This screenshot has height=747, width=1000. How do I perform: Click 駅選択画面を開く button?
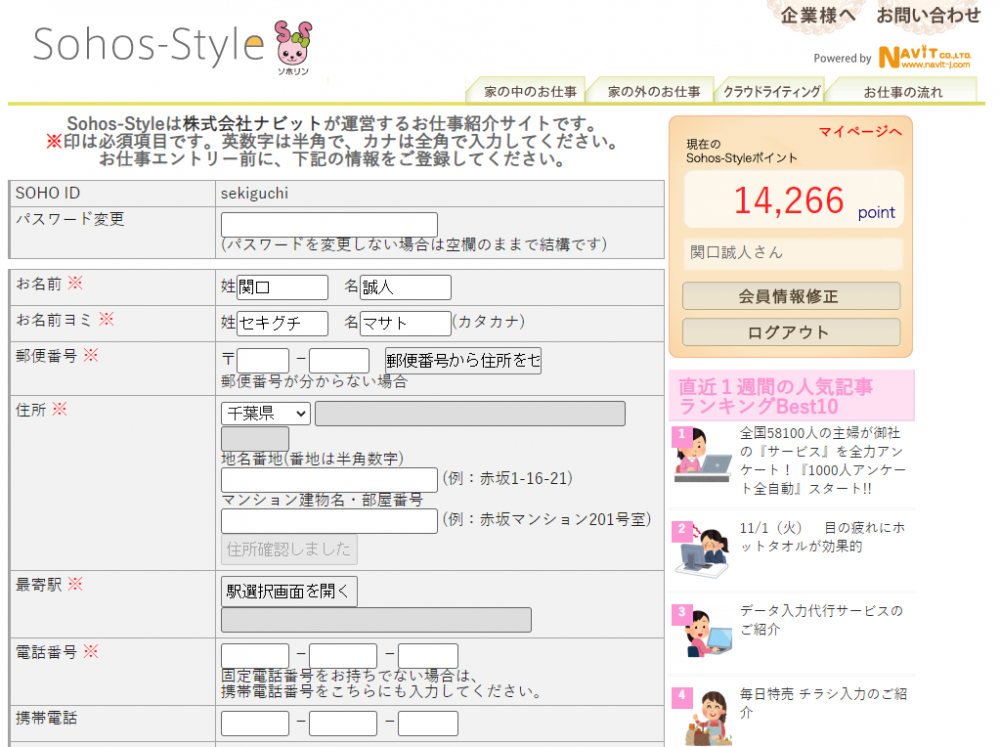point(289,591)
